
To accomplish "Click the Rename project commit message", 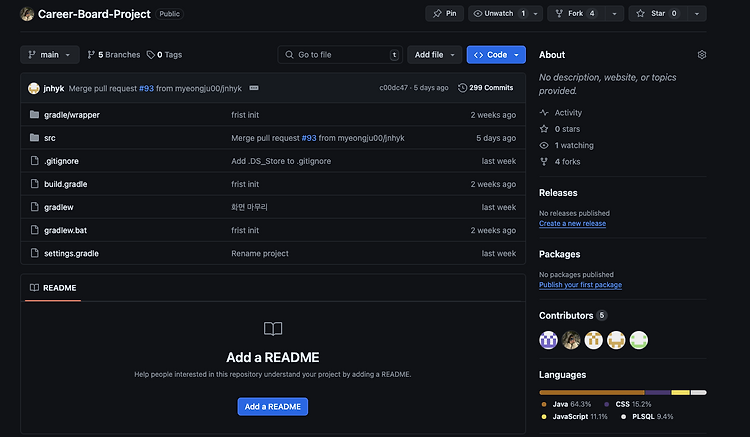I will tap(260, 253).
